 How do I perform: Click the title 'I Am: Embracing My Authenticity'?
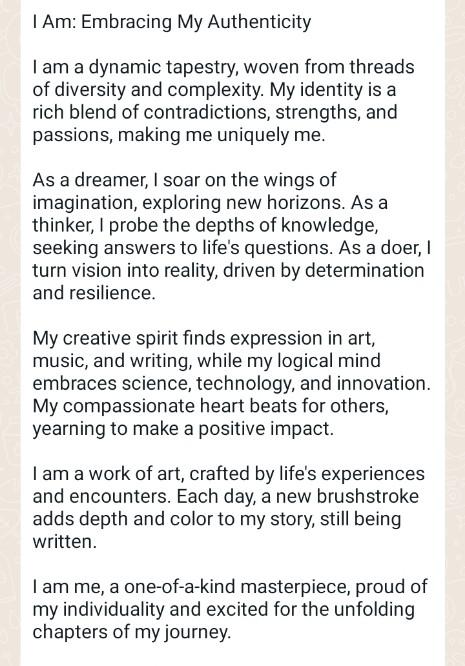pyautogui.click(x=172, y=22)
